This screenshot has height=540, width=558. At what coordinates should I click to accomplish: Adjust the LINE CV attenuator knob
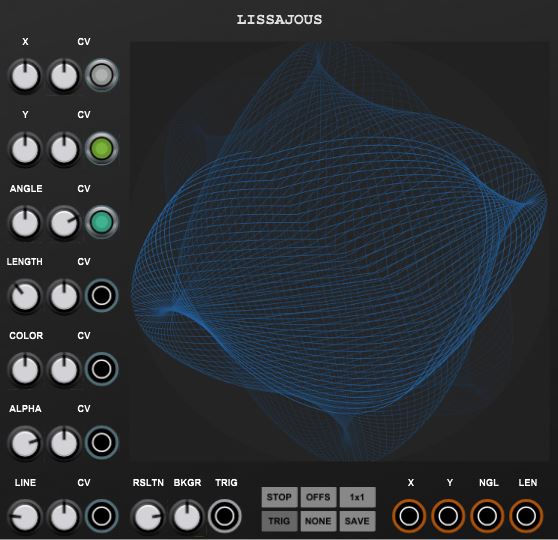pyautogui.click(x=64, y=517)
